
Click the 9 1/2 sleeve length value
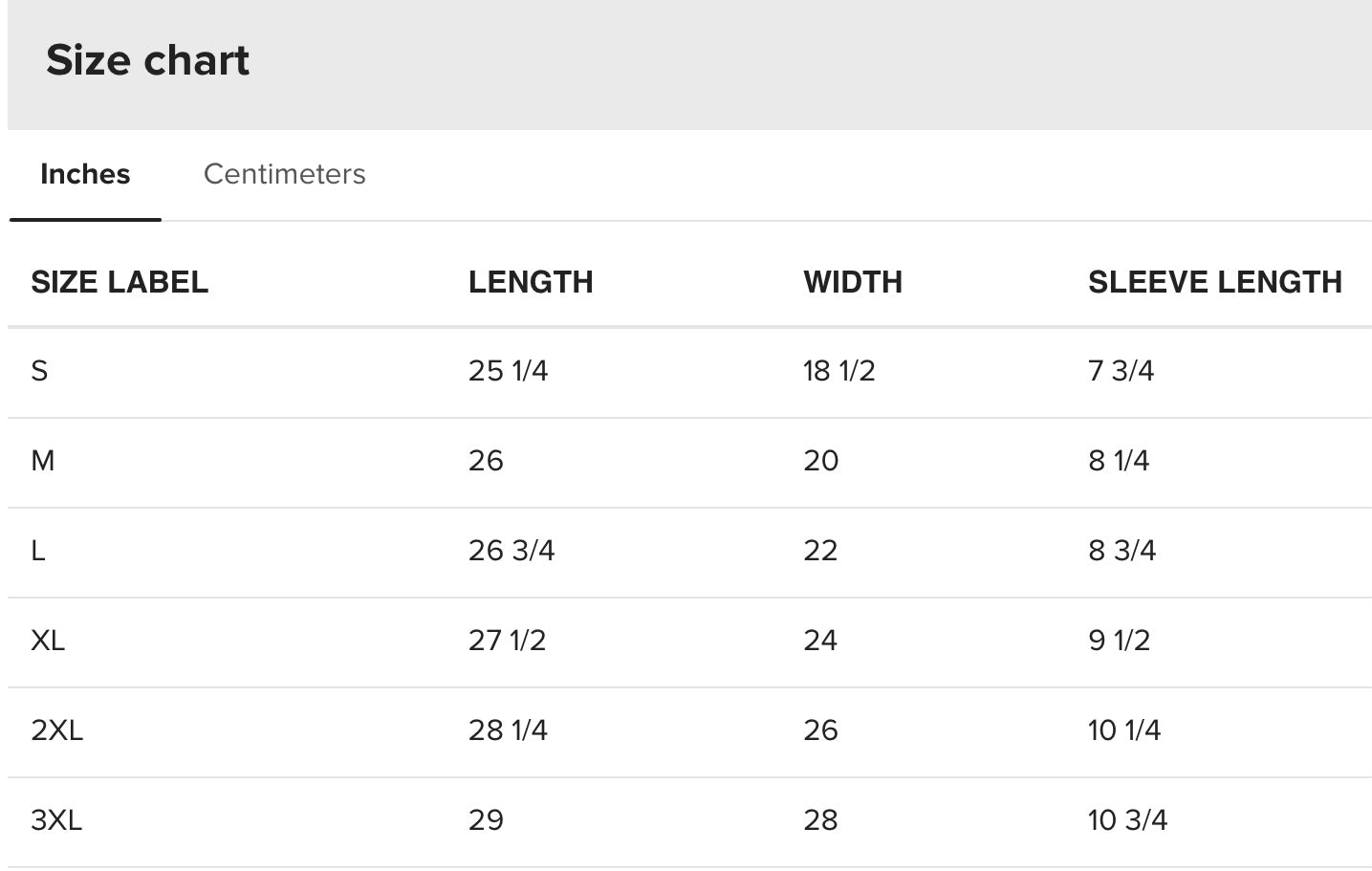(x=1120, y=641)
